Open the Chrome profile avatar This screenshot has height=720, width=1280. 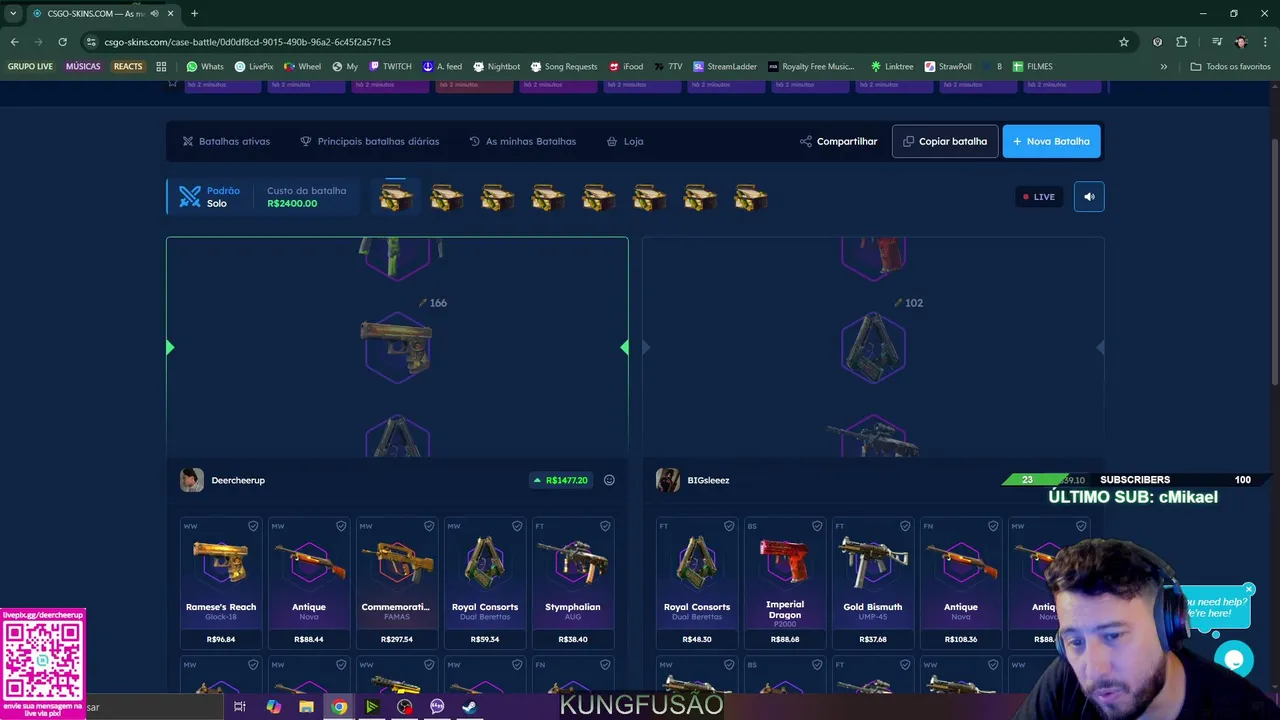[1241, 42]
